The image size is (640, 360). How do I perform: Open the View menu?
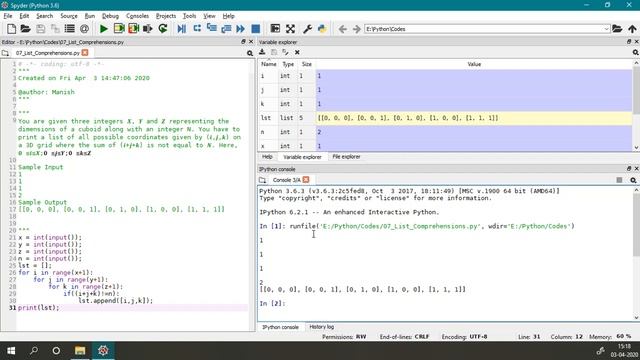tap(209, 16)
